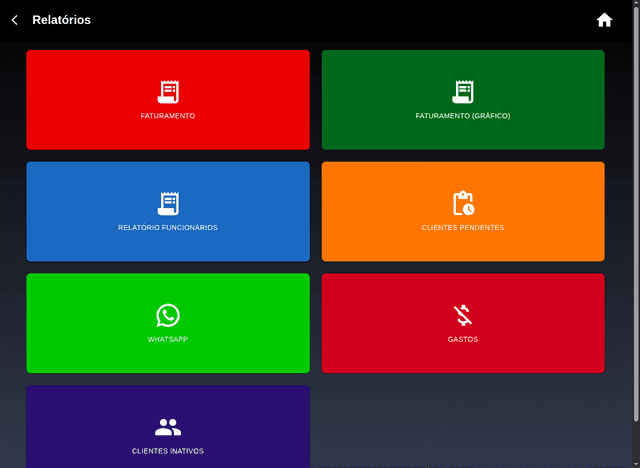Click the receipt icon in the Faturamento tile
The image size is (640, 468).
pos(168,92)
